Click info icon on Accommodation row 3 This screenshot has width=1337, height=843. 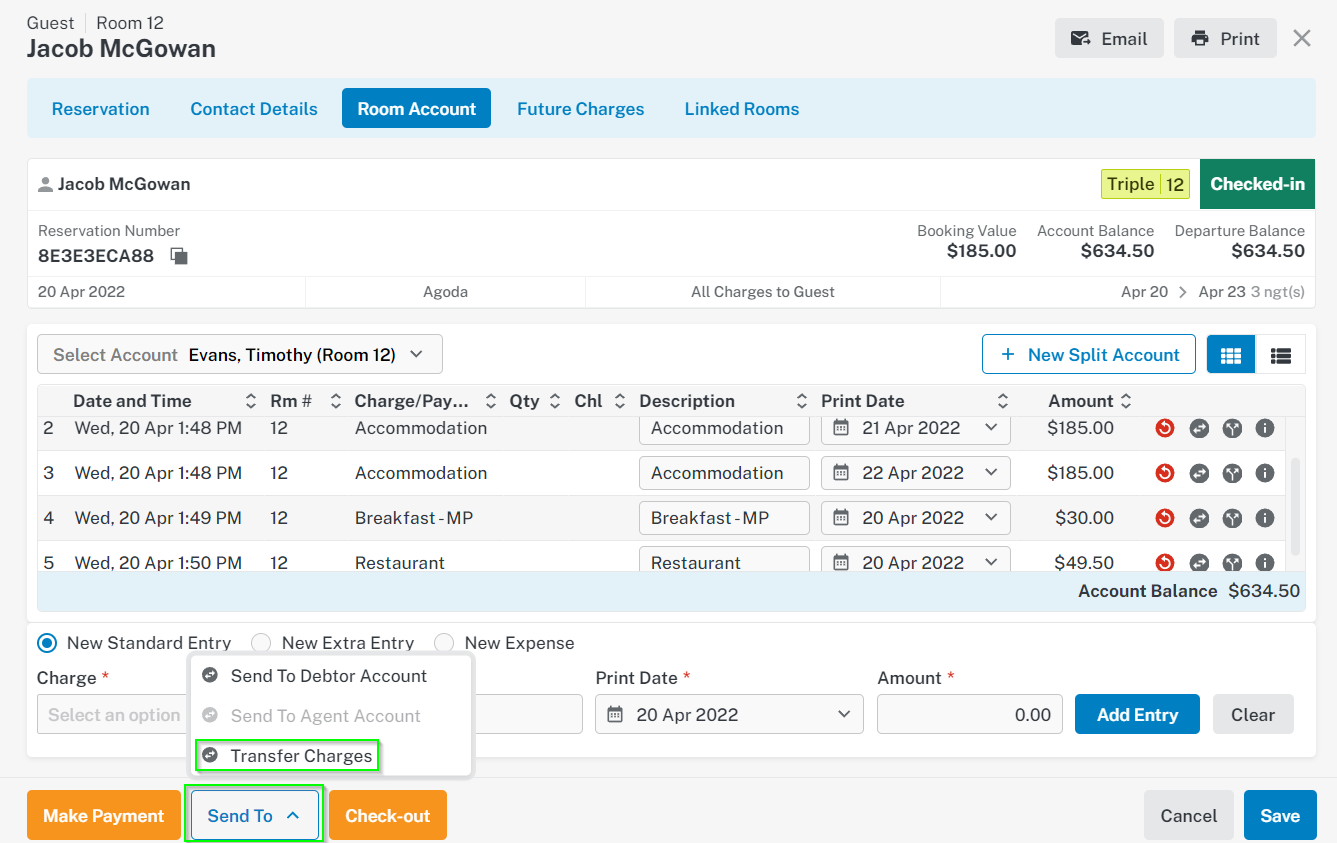point(1265,473)
